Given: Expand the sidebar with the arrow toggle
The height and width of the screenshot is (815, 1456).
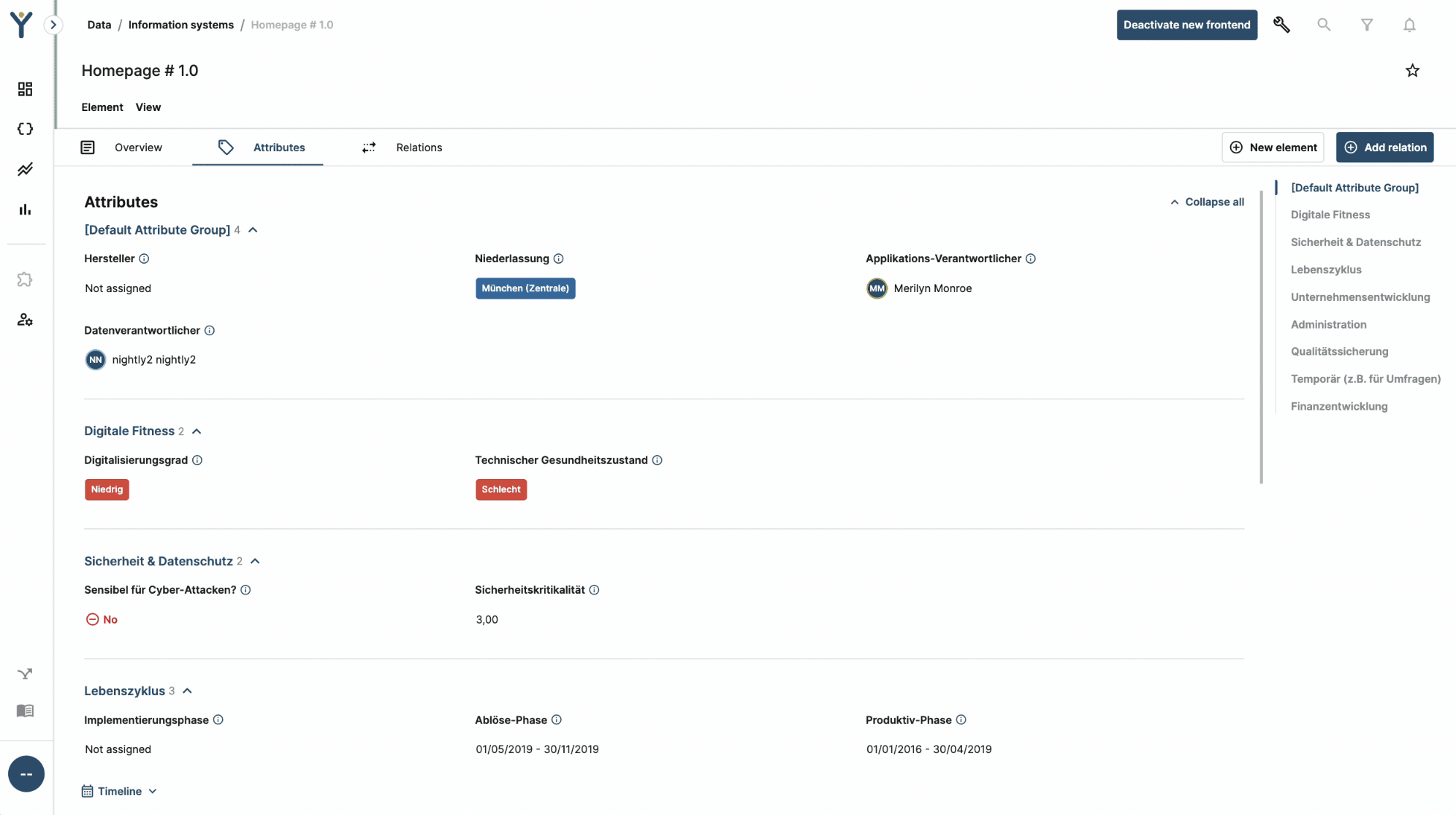Looking at the screenshot, I should (x=53, y=25).
